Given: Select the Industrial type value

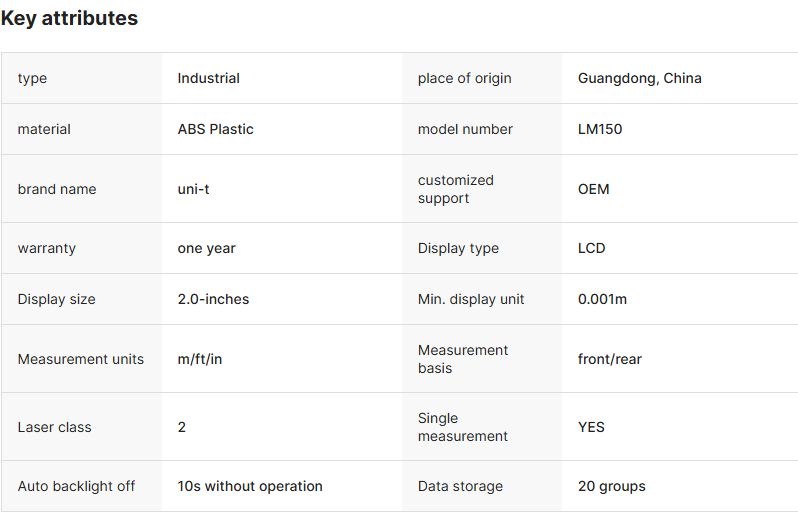Looking at the screenshot, I should (x=208, y=78).
